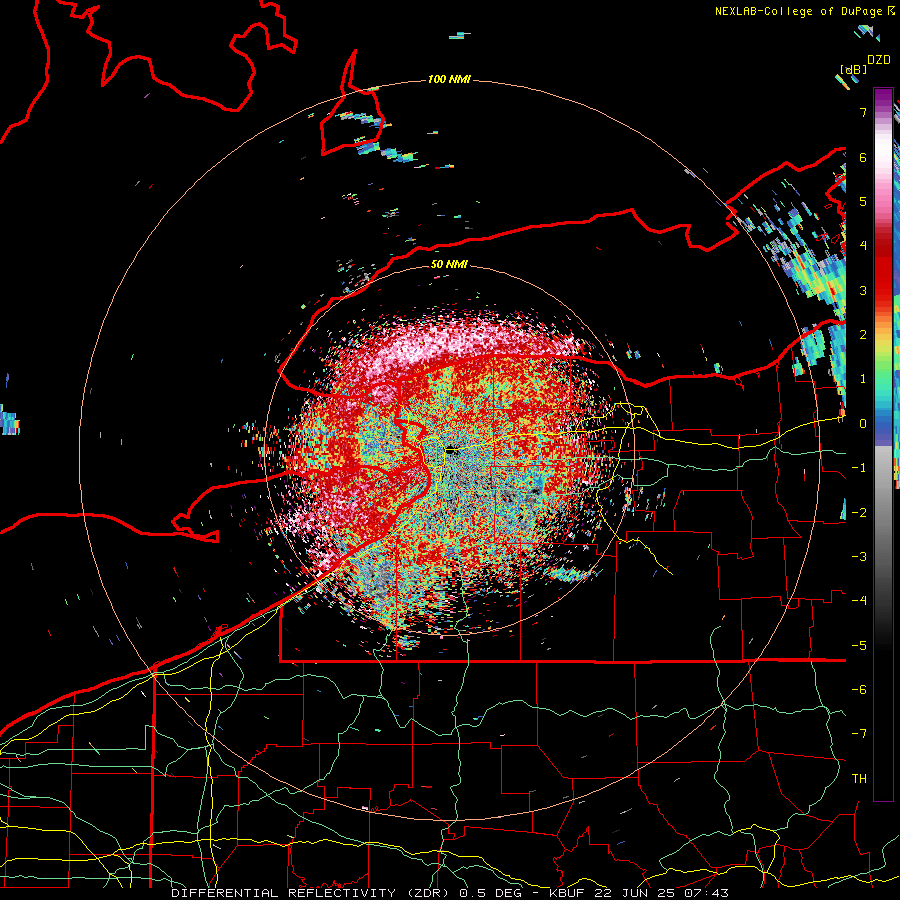Click the DZD label above the color scale

pyautogui.click(x=879, y=60)
